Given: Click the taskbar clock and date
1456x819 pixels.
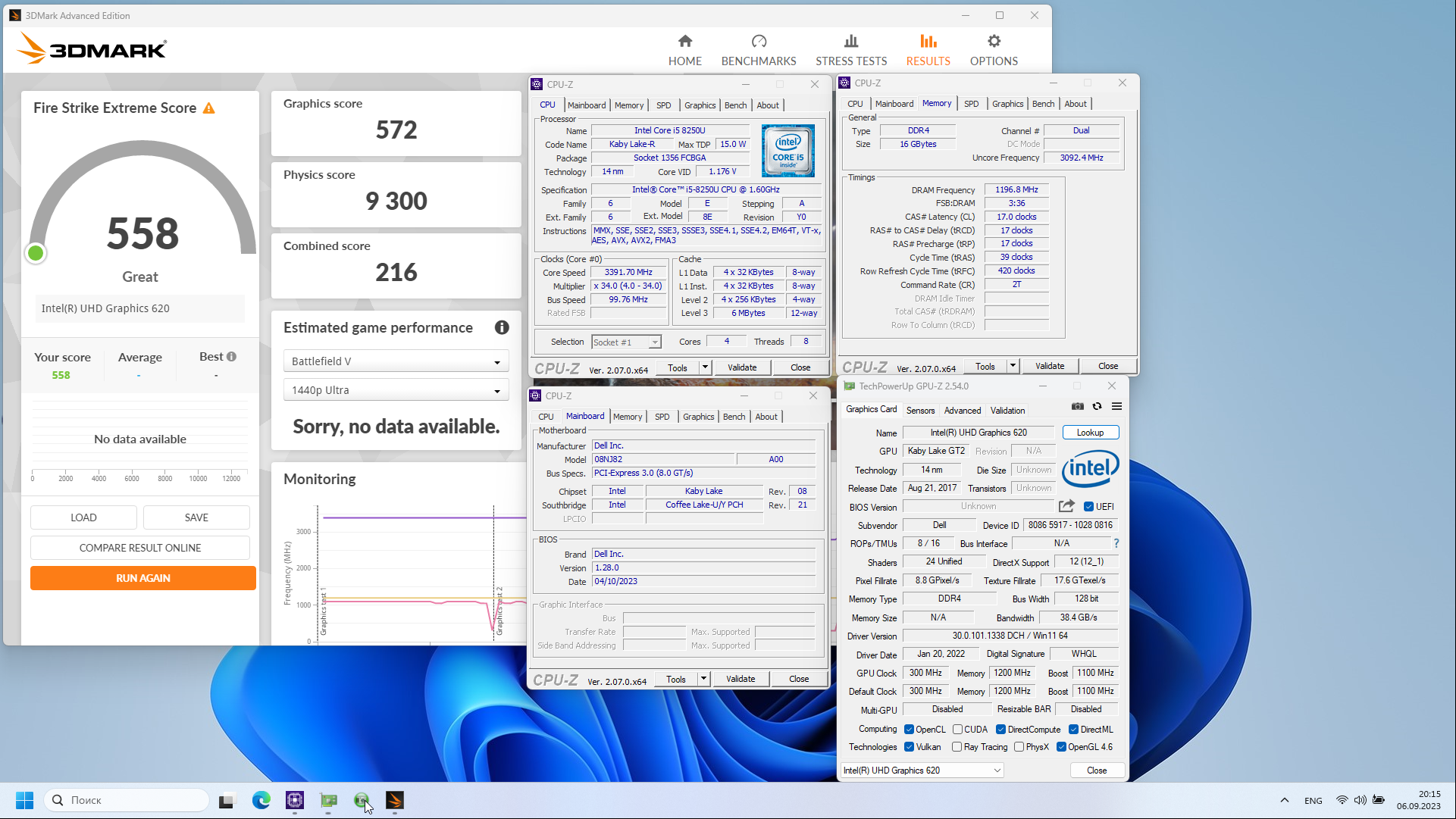Looking at the screenshot, I should coord(1418,800).
